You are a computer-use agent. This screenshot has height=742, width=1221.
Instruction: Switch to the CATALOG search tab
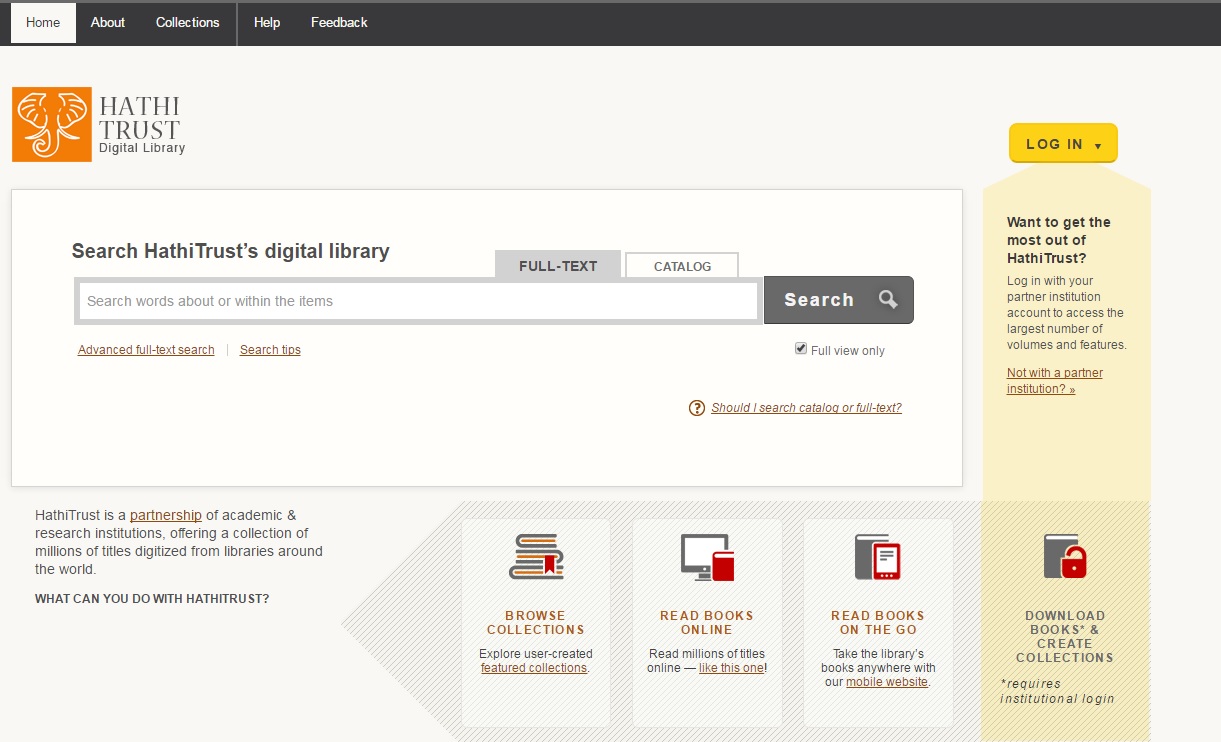(682, 266)
